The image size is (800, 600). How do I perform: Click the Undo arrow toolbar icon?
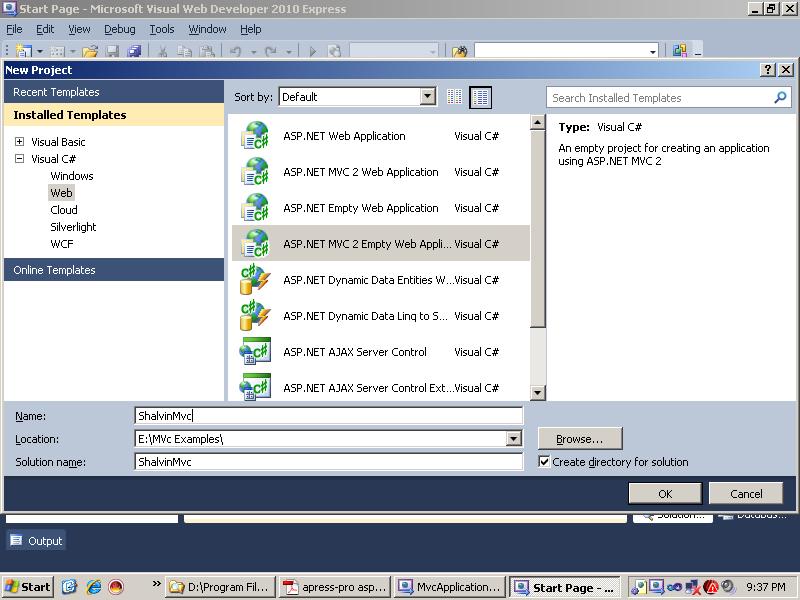(236, 51)
